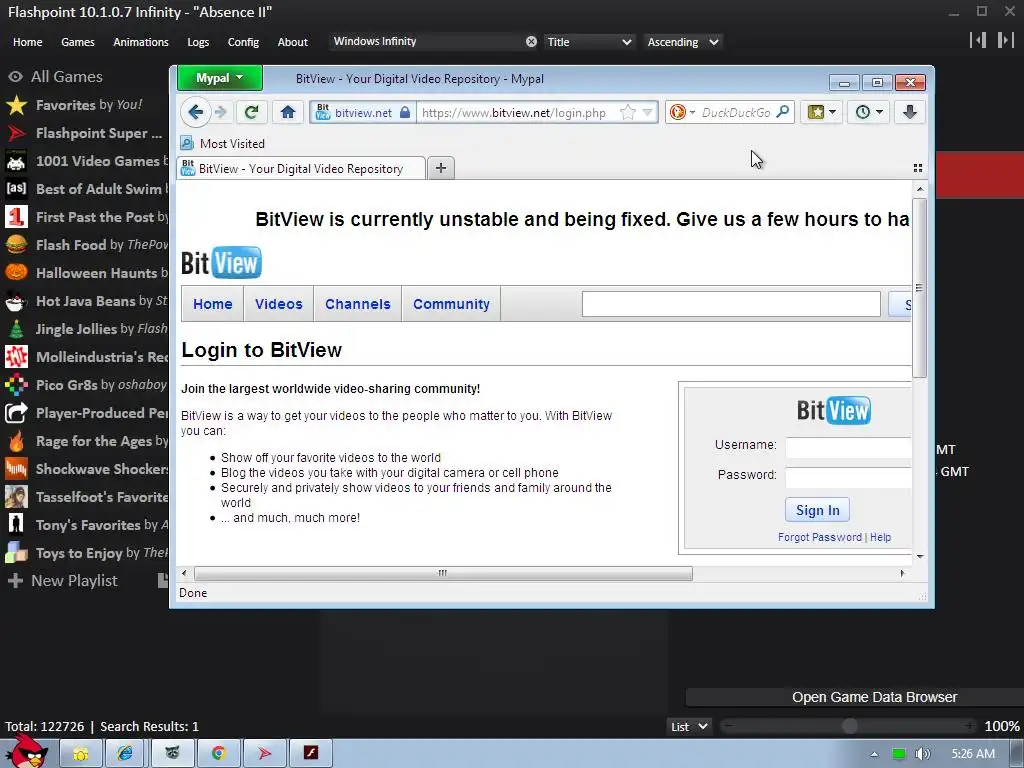The height and width of the screenshot is (768, 1024).
Task: Switch to Flashpoint on the taskbar
Action: [264, 753]
